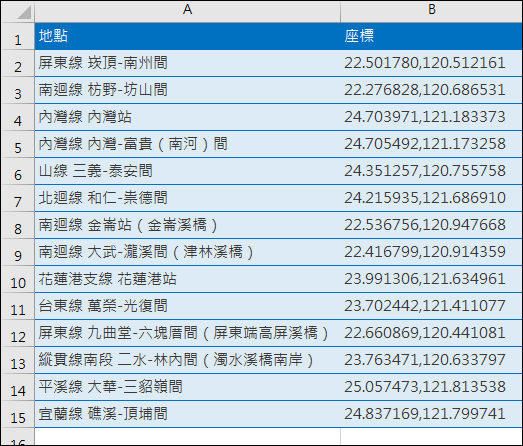This screenshot has width=523, height=446.
Task: Select row 4 header
Action: click(x=18, y=117)
